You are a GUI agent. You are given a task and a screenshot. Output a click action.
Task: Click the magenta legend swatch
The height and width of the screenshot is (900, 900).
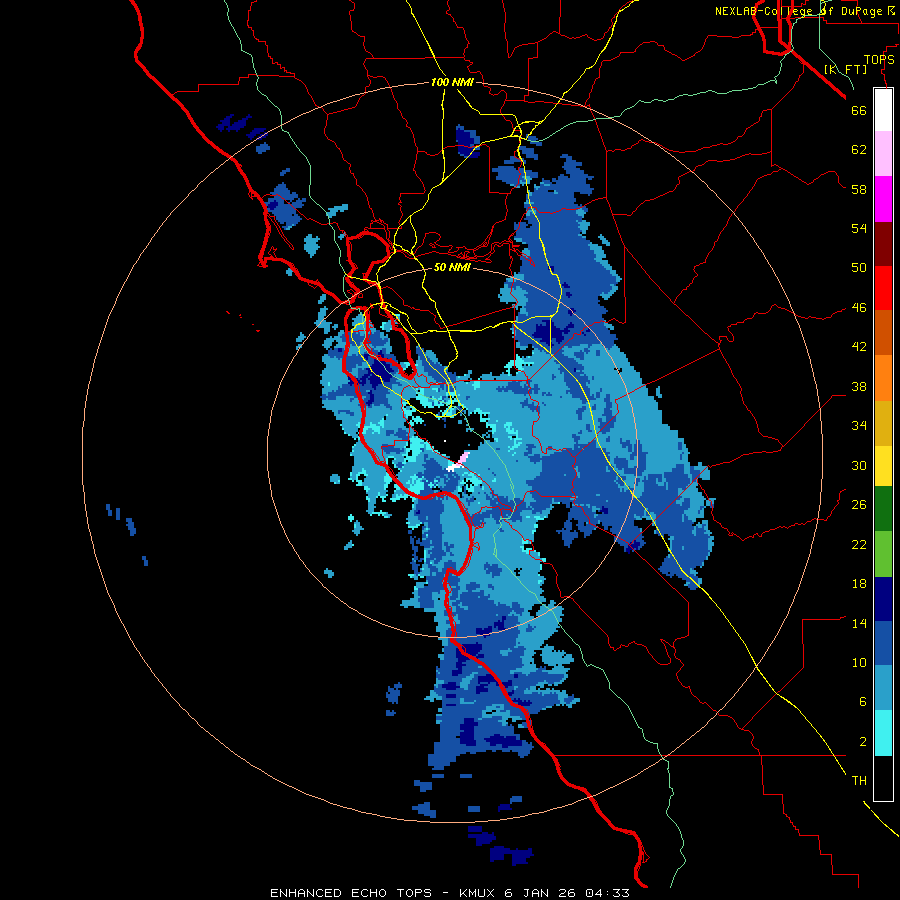(883, 199)
